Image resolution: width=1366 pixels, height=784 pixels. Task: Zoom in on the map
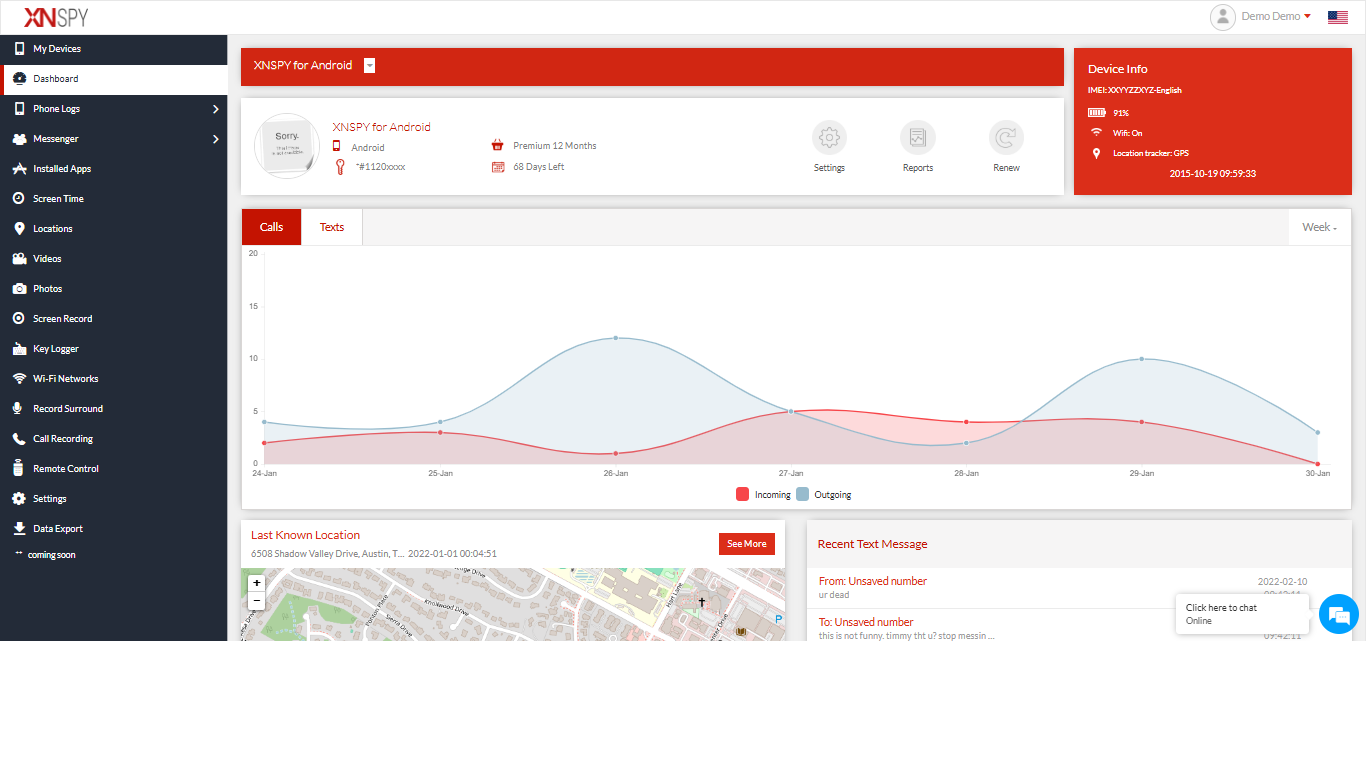tap(257, 583)
